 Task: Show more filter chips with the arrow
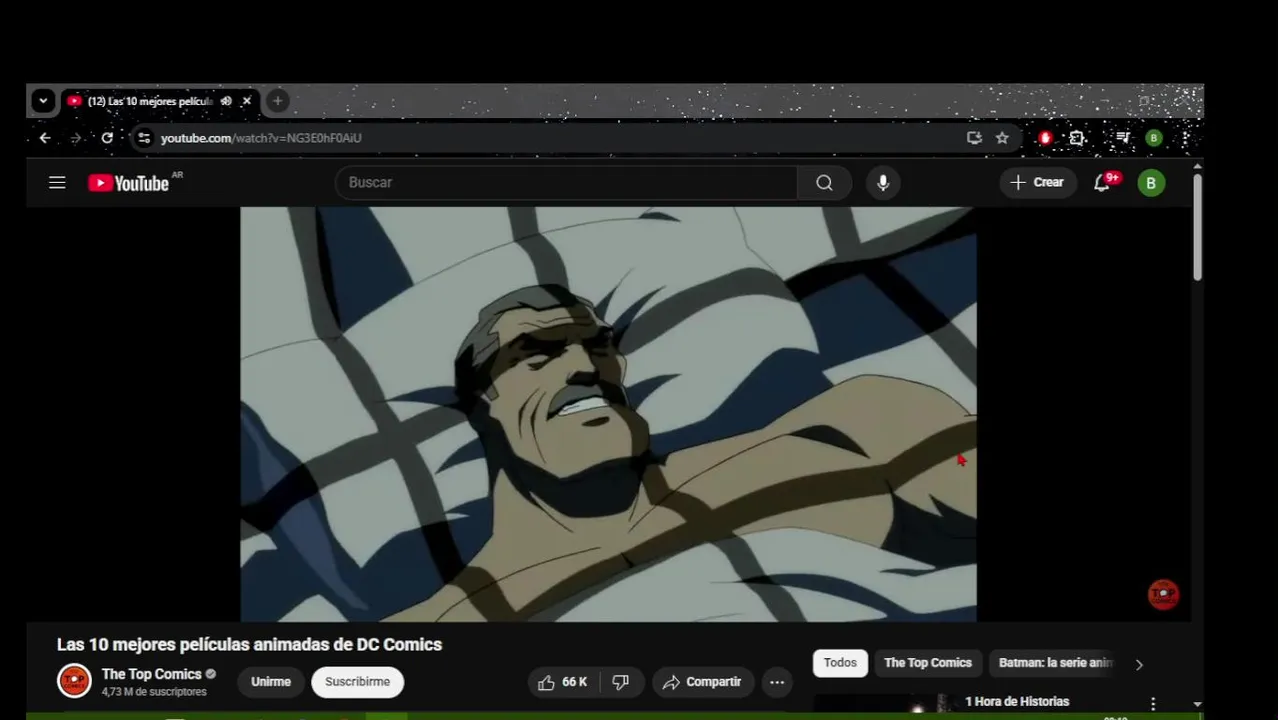tap(1139, 664)
